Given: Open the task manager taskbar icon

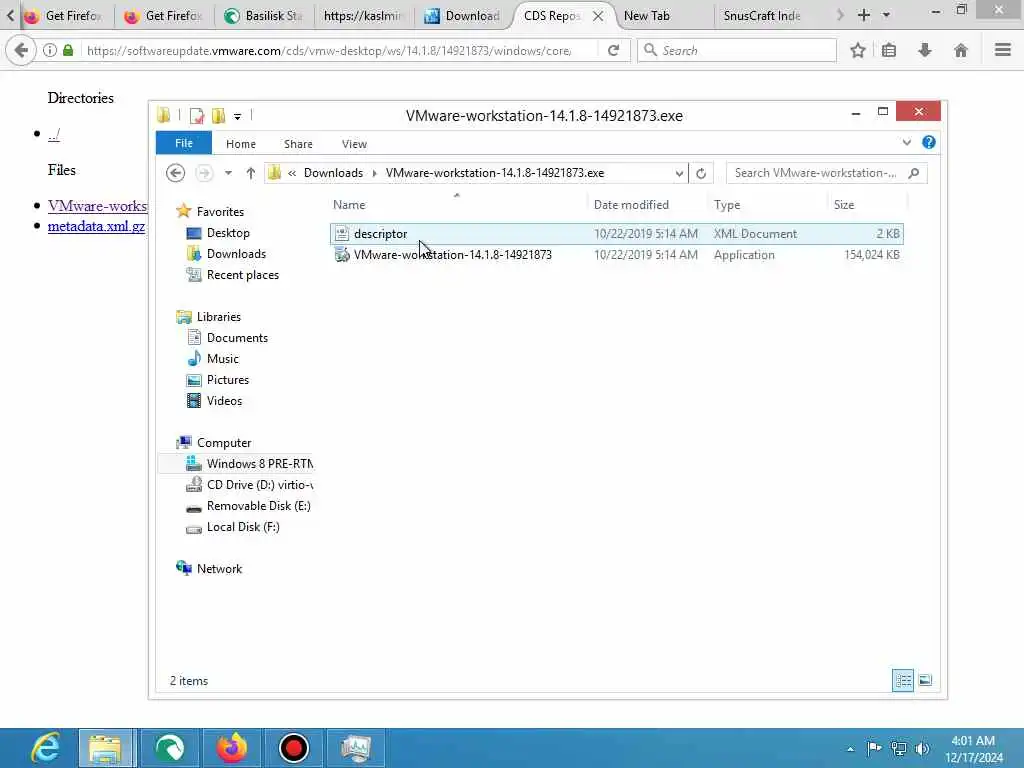Looking at the screenshot, I should point(356,748).
